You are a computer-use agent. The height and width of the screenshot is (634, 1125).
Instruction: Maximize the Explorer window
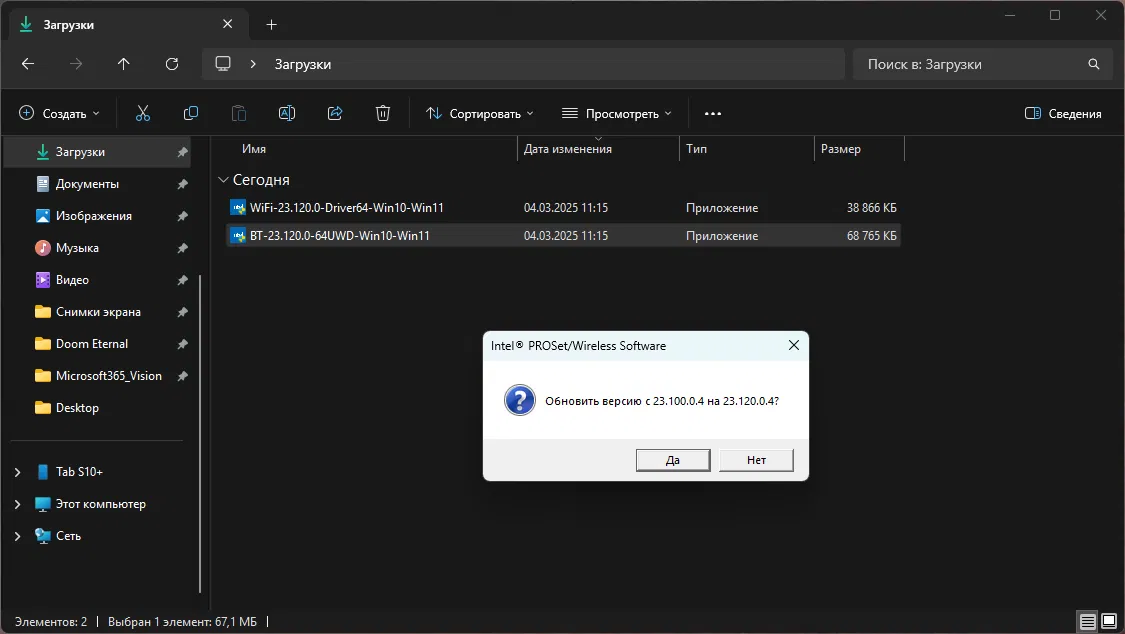coord(1055,15)
